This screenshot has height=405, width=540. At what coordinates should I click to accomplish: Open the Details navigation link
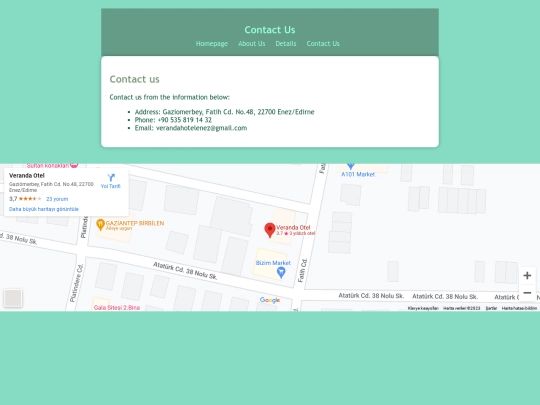click(x=286, y=44)
